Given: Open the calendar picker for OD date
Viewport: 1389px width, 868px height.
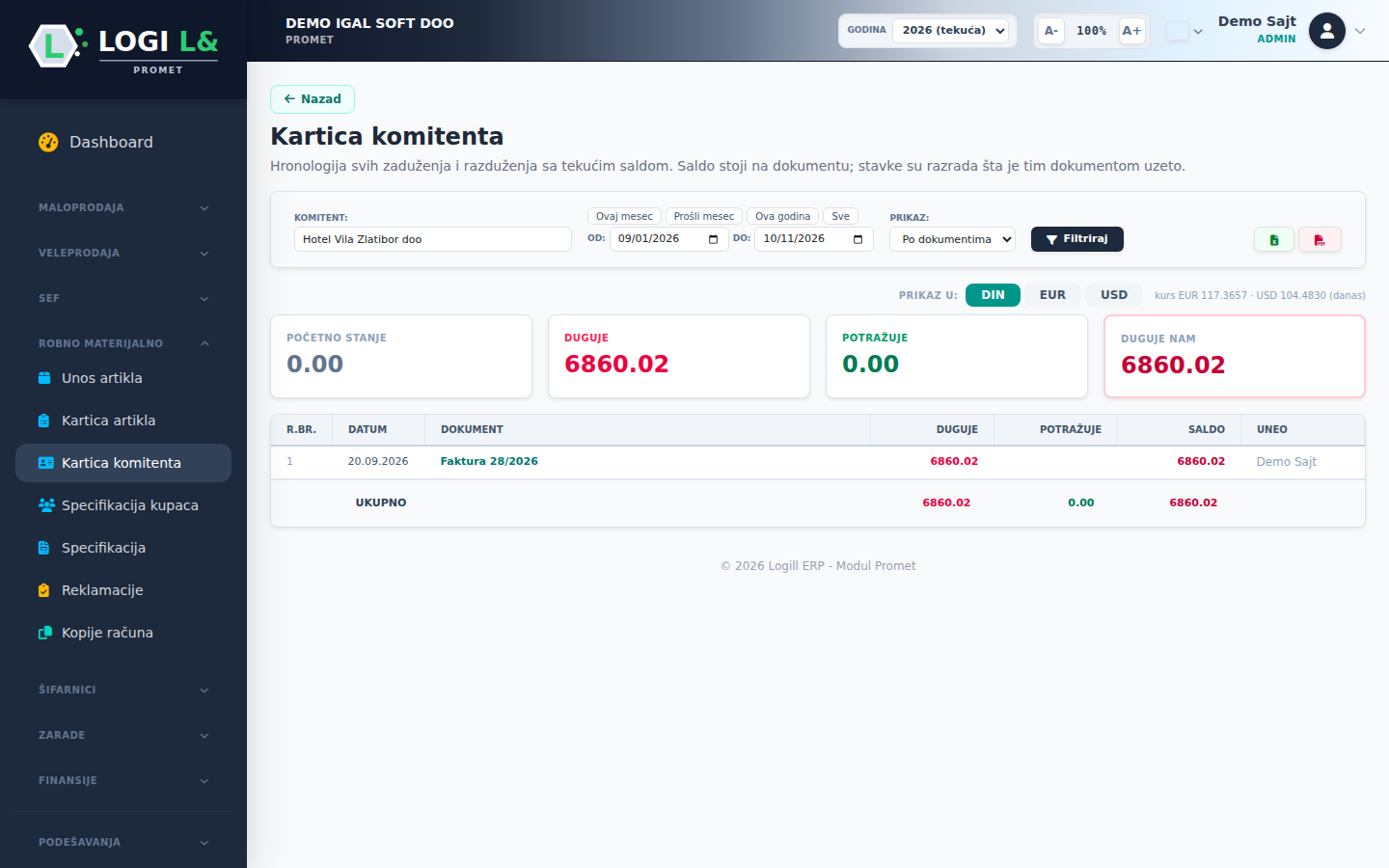Looking at the screenshot, I should coord(713,239).
